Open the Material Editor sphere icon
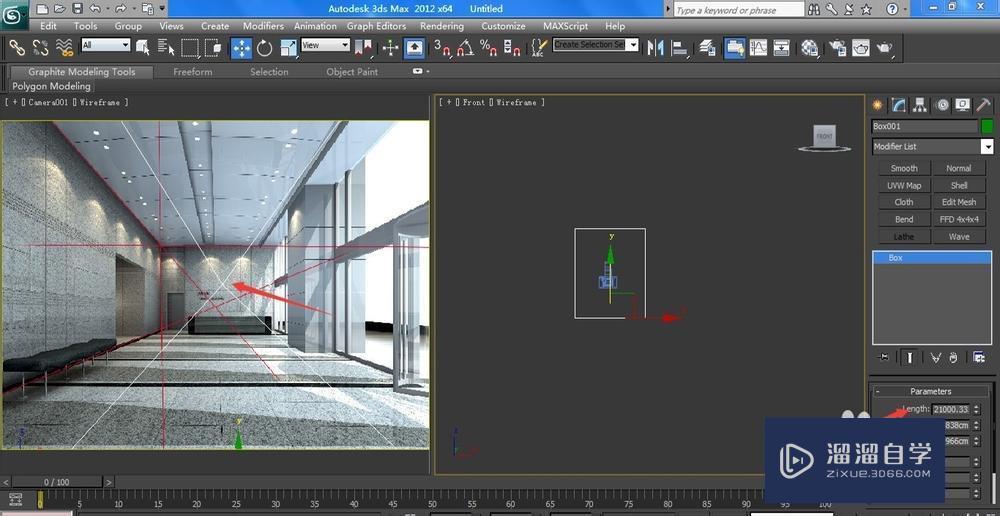 pyautogui.click(x=809, y=48)
